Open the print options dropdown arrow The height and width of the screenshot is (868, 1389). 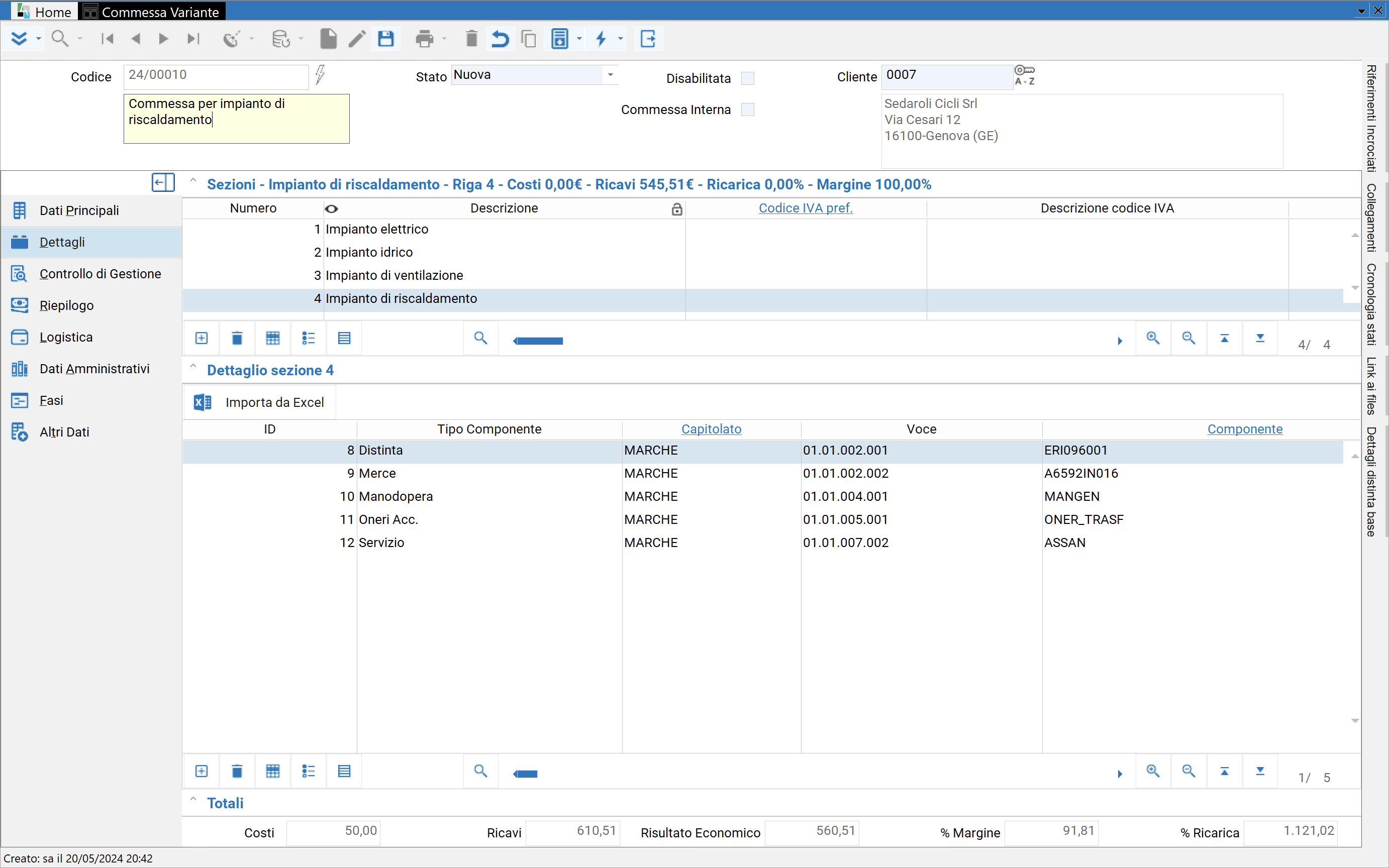(x=444, y=39)
